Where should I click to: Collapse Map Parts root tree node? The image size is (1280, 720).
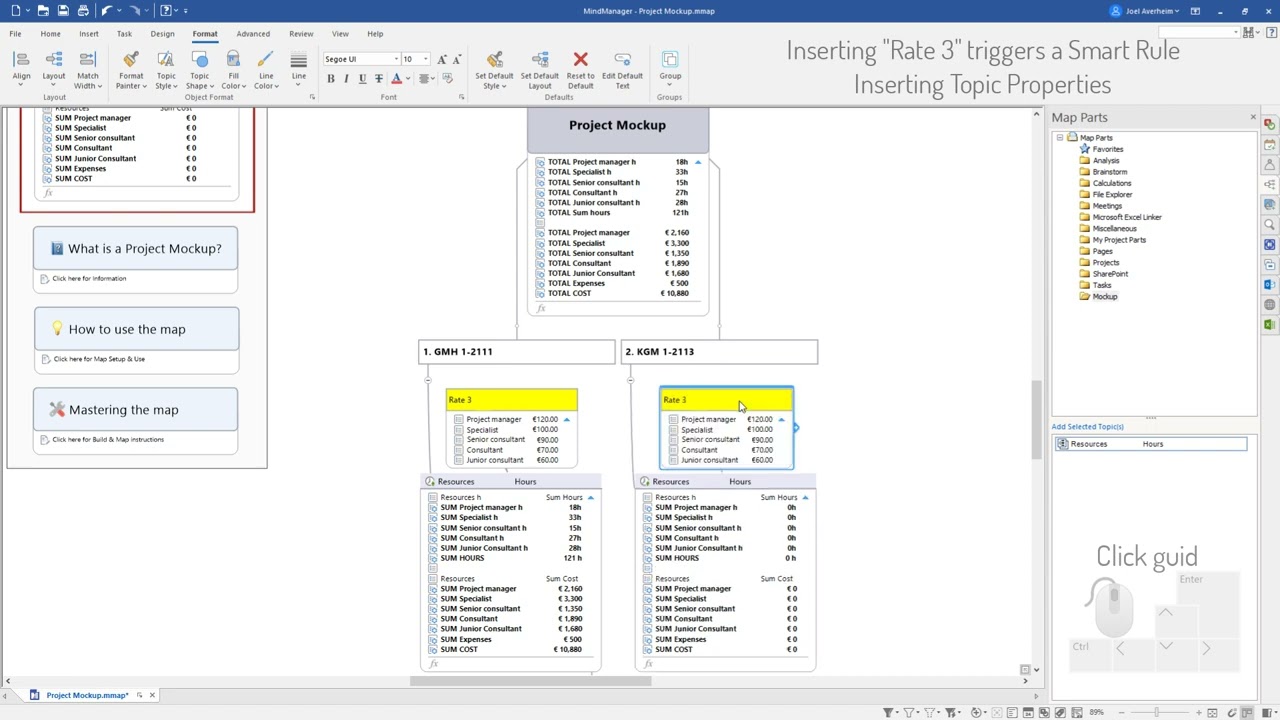point(1060,137)
